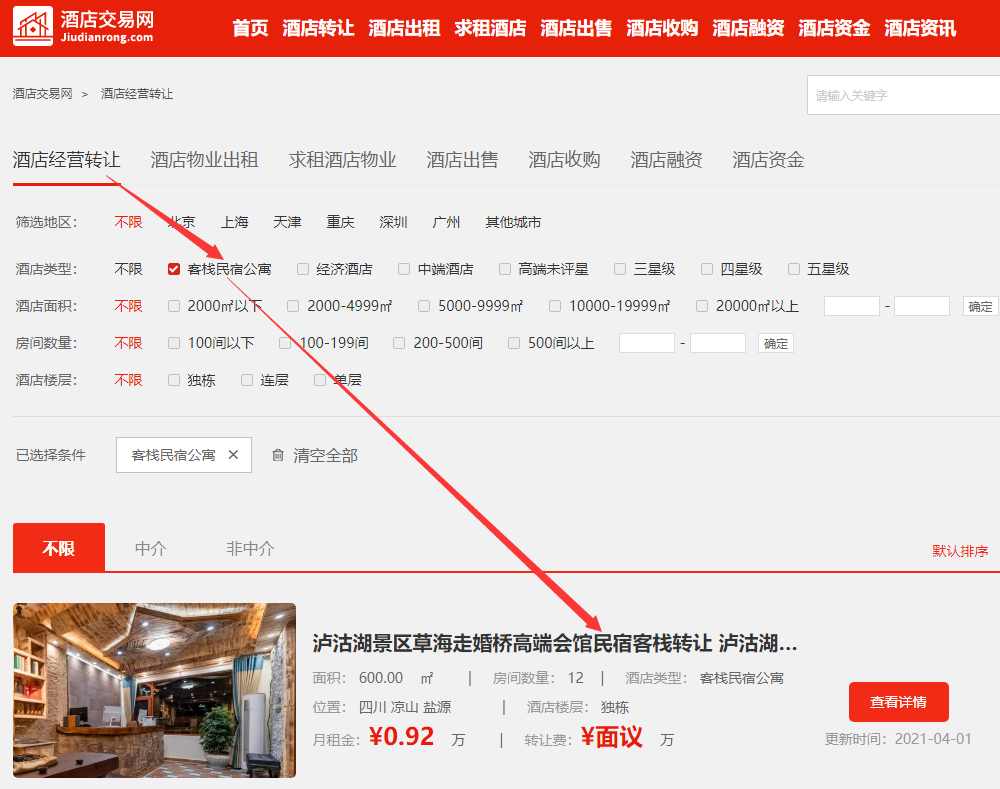1000x789 pixels.
Task: Select the 10000-19999㎡ area checkbox
Action: 555,306
